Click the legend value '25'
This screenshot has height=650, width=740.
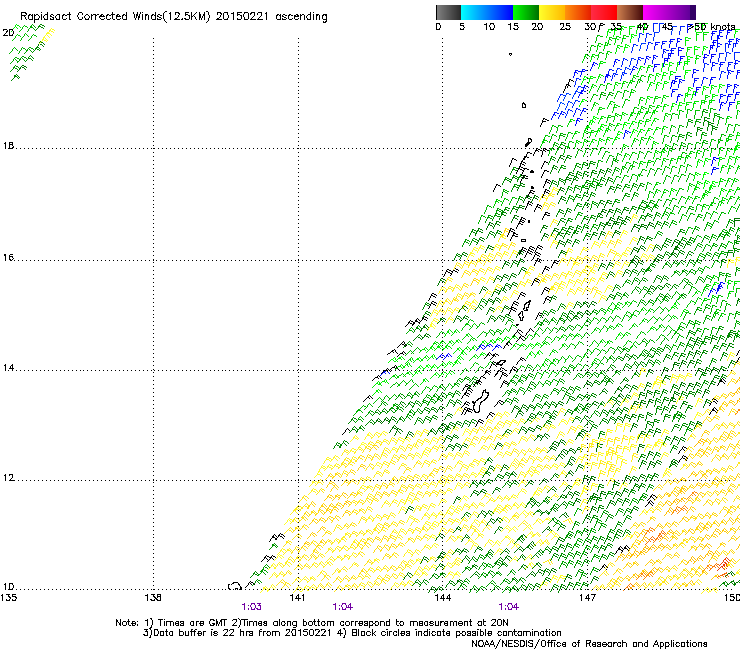coord(565,27)
